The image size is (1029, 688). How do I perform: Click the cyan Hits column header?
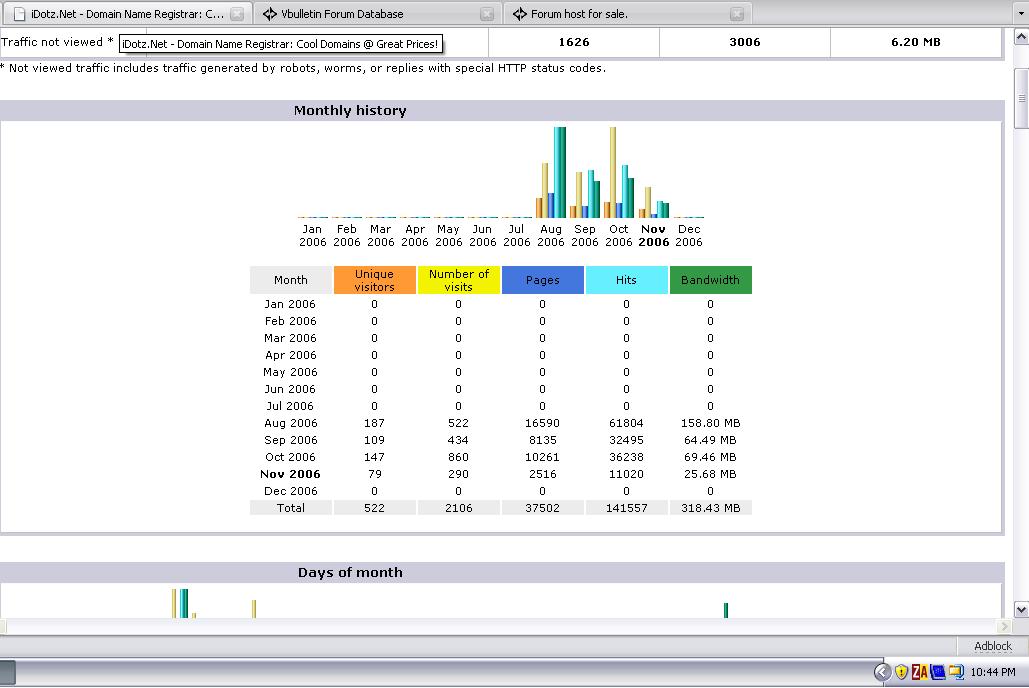(x=626, y=280)
